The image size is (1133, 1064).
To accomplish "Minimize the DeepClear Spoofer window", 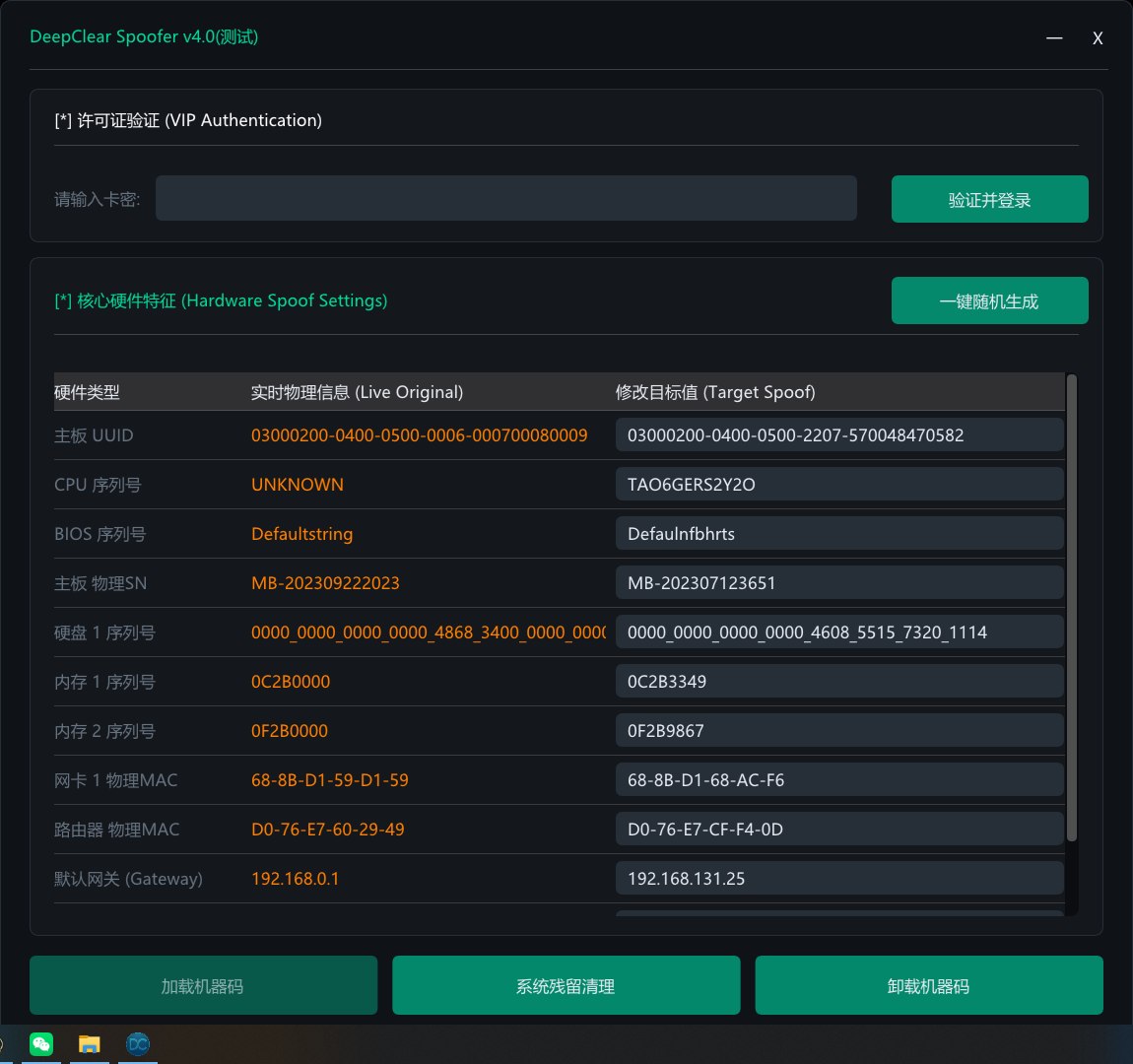I will (1053, 37).
